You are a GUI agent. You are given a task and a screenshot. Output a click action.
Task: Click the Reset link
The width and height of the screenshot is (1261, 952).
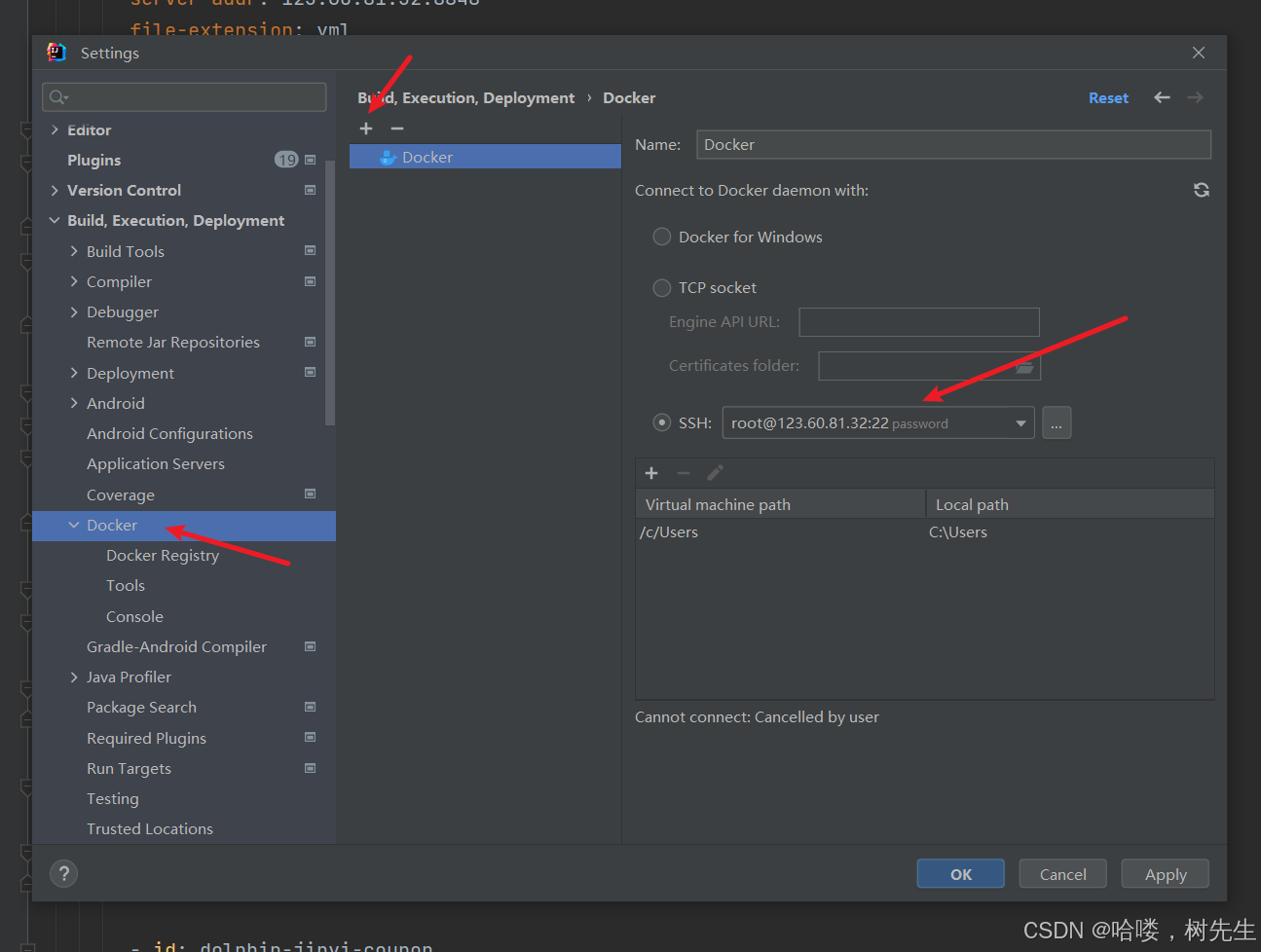pos(1108,97)
